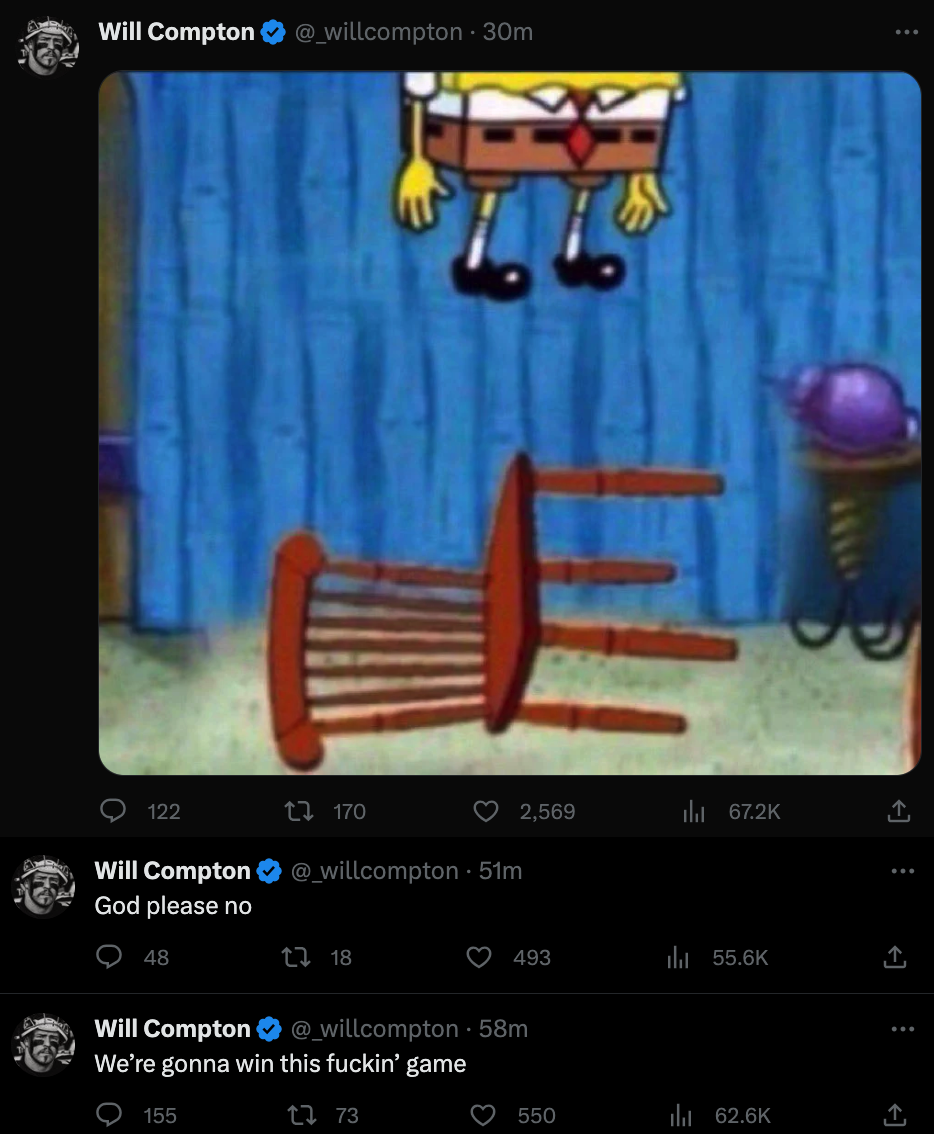Open Will Compton's profile from top tweet name
Viewport: 934px width, 1134px height.
pos(177,32)
